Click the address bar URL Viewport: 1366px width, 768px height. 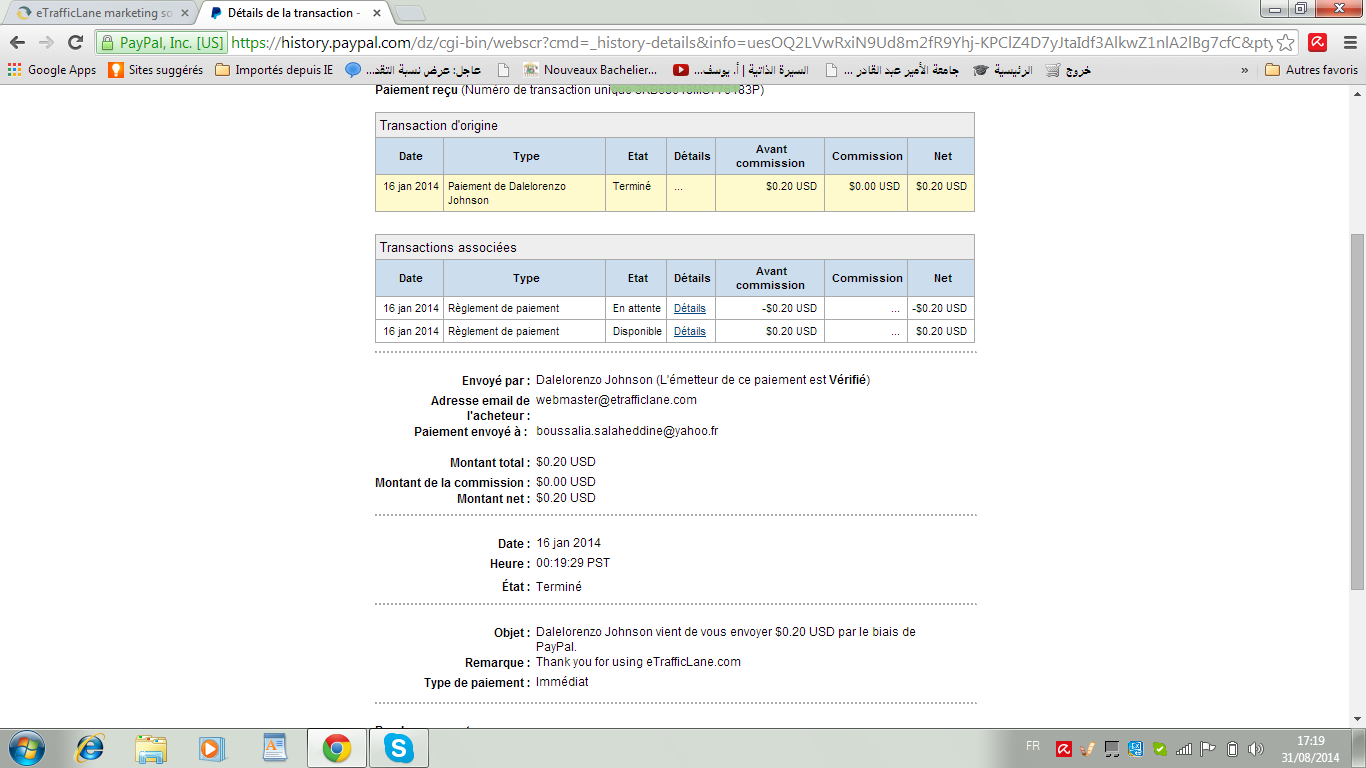coord(750,43)
